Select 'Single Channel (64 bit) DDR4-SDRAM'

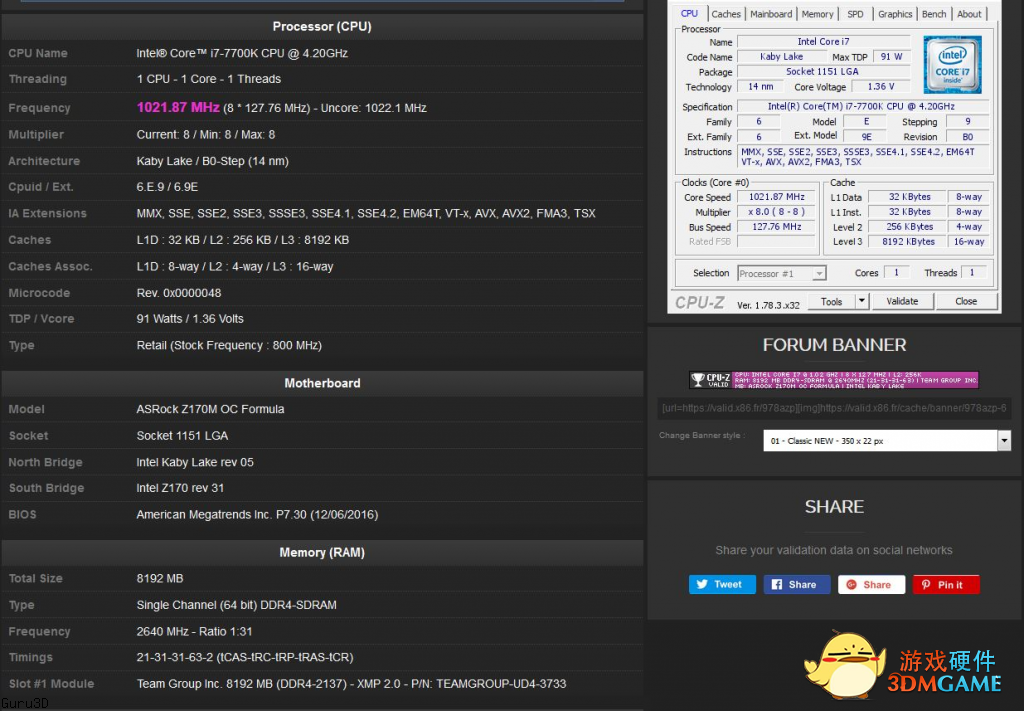click(236, 605)
